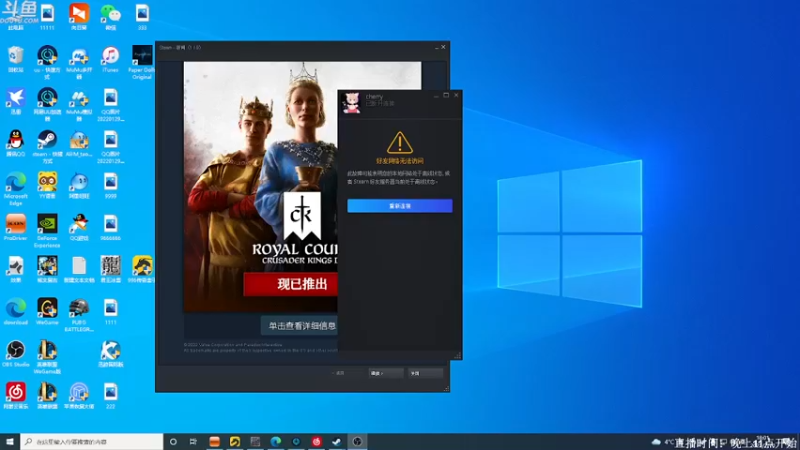Image resolution: width=800 pixels, height=450 pixels.
Task: Click the red NetEase Music taskbar icon
Action: click(316, 441)
